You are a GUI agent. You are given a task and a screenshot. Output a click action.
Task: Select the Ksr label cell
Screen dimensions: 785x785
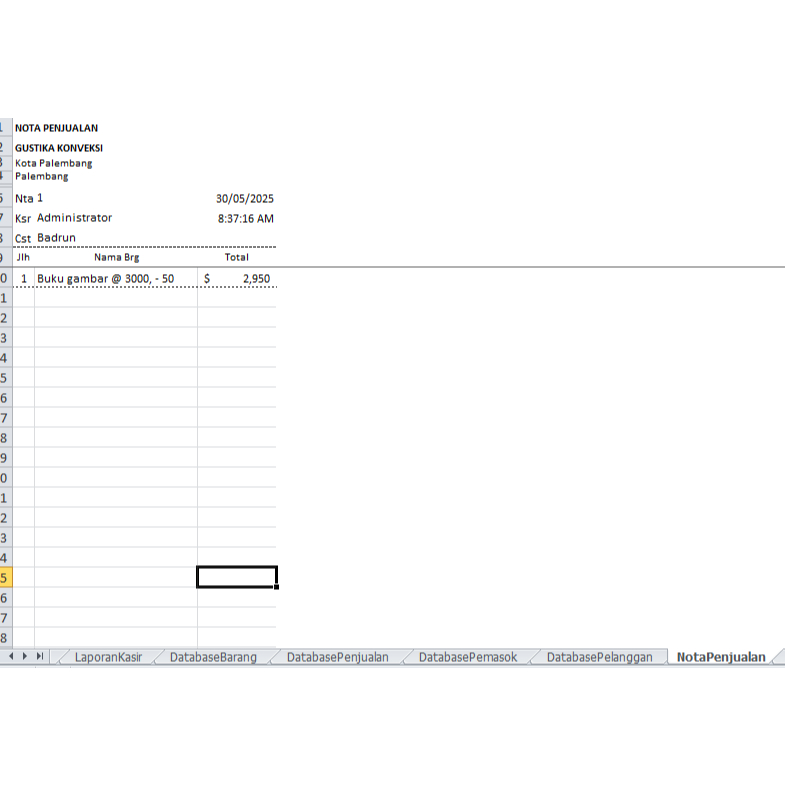point(23,218)
